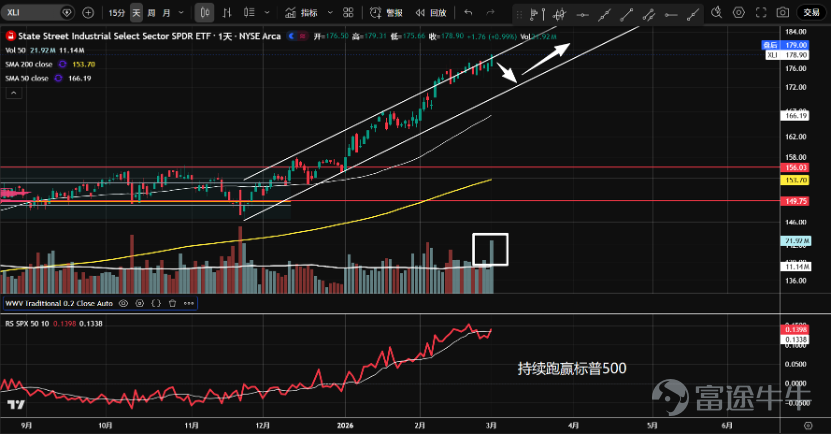Start bar replay with the 回放 button
The image size is (832, 434).
[x=430, y=13]
